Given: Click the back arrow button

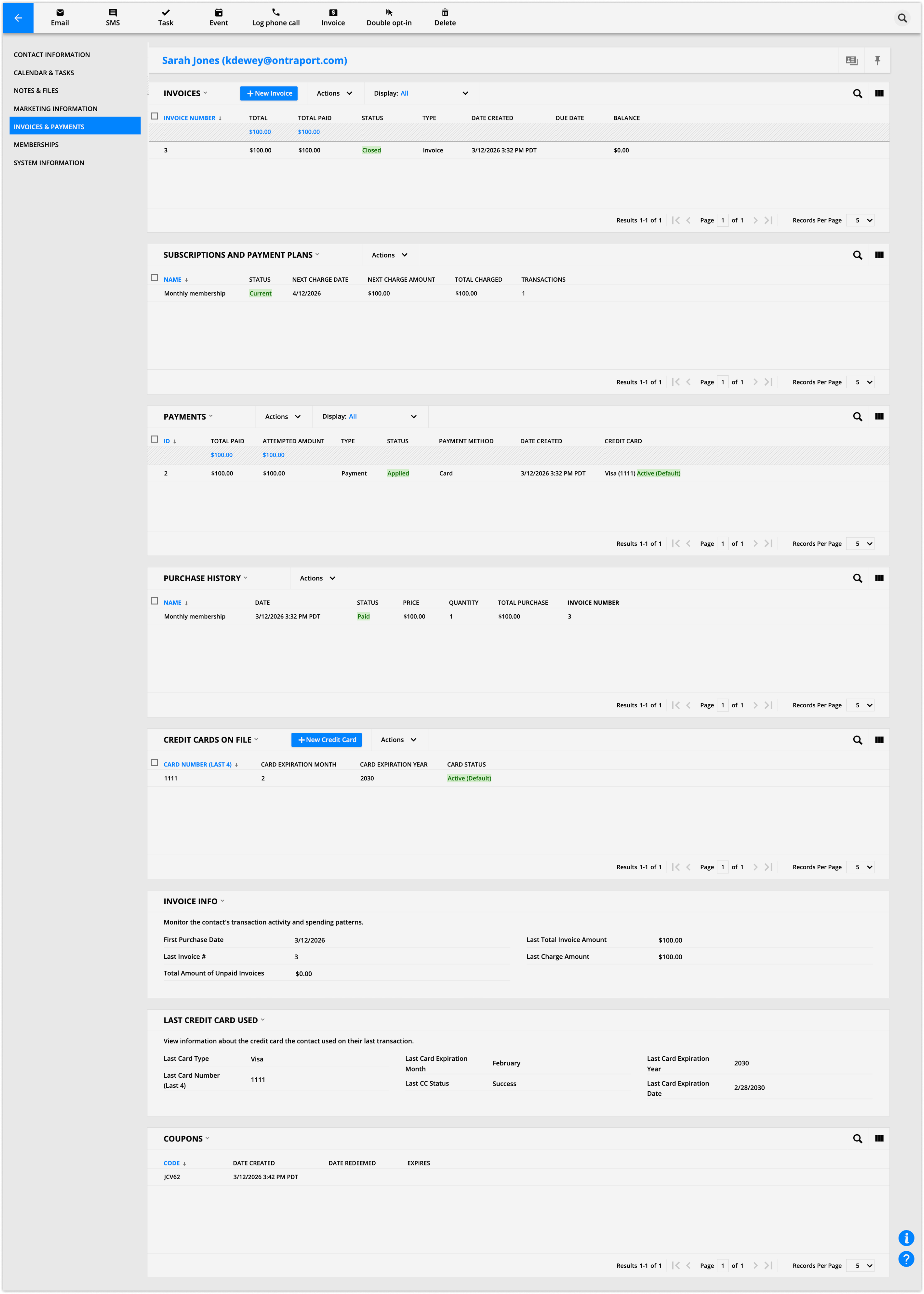Looking at the screenshot, I should [x=18, y=18].
